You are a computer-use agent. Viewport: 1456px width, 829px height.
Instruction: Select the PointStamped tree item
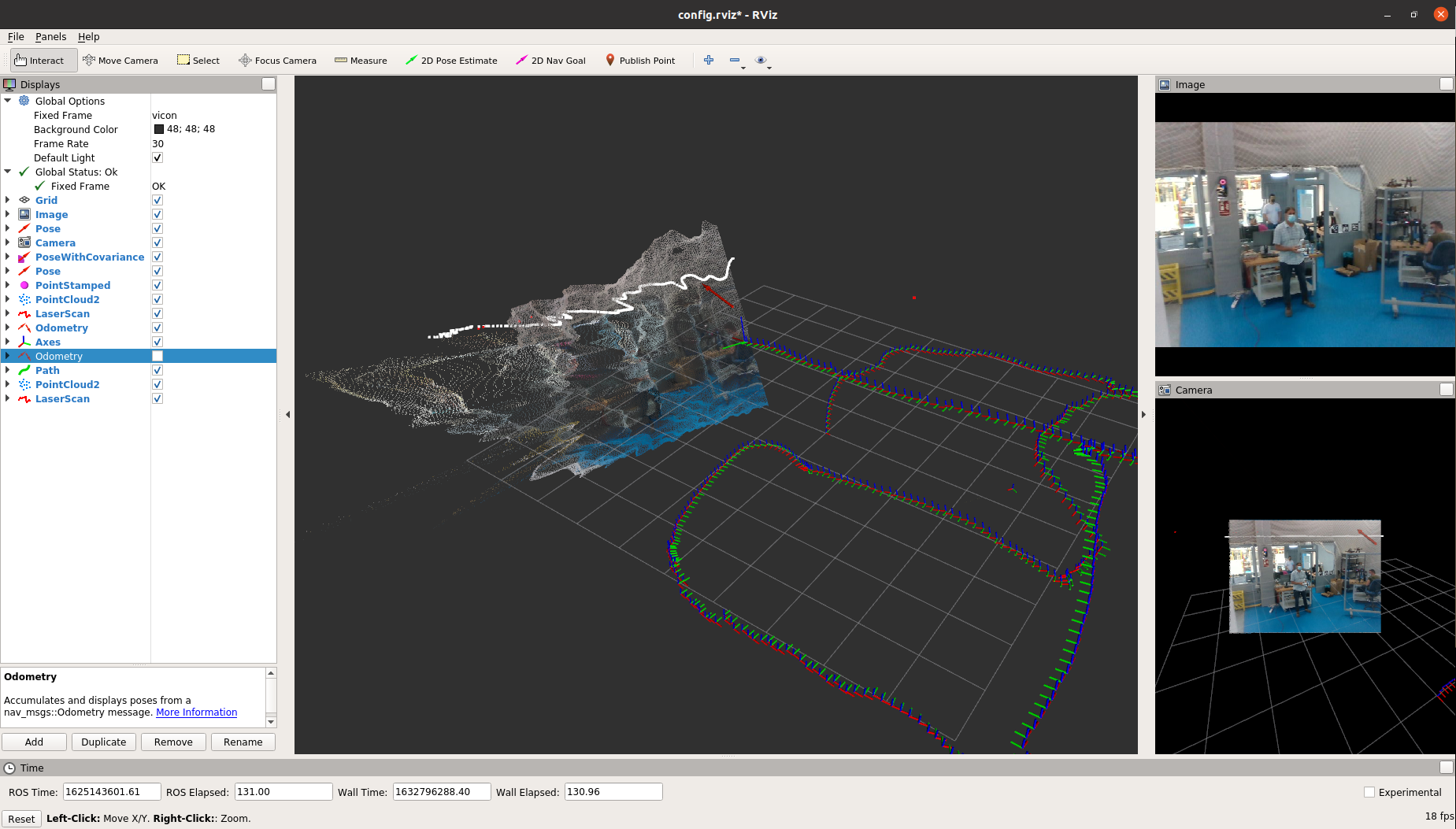72,285
